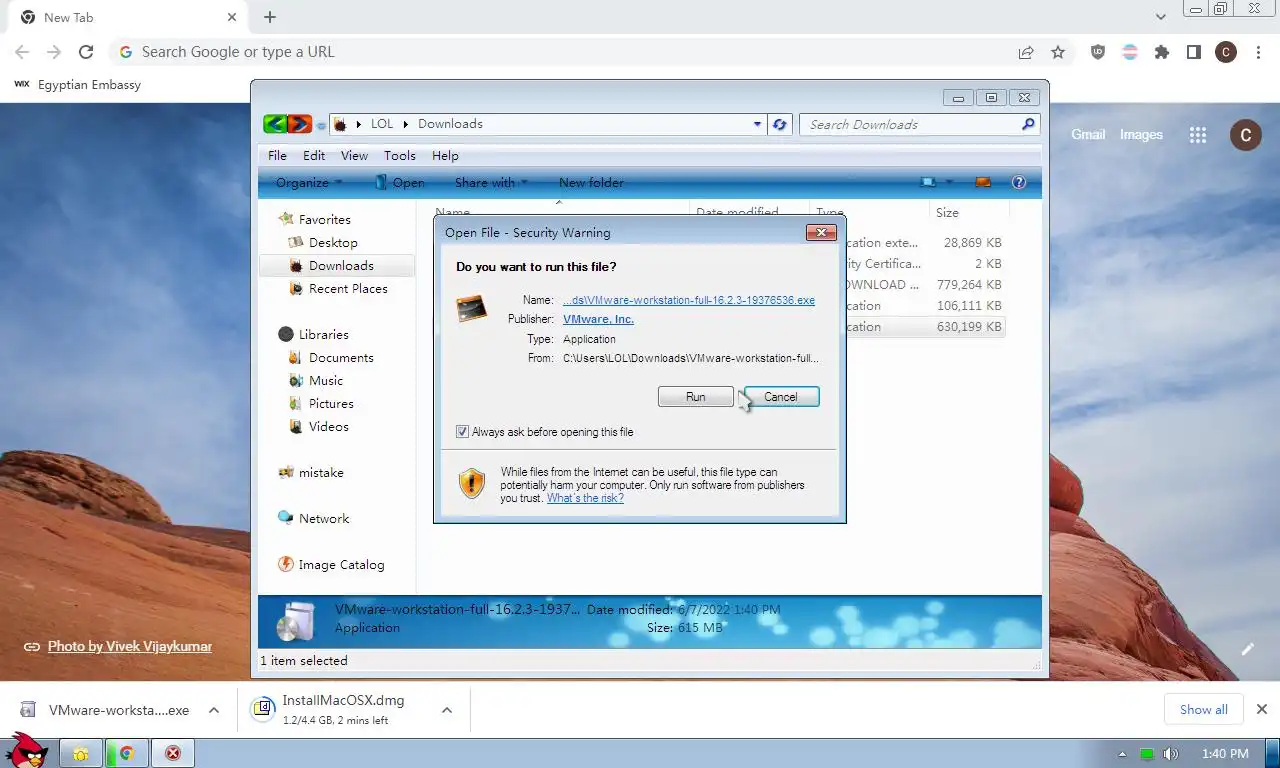Open the Egyptian Embassy bookmark
Image resolution: width=1280 pixels, height=768 pixels.
78,85
